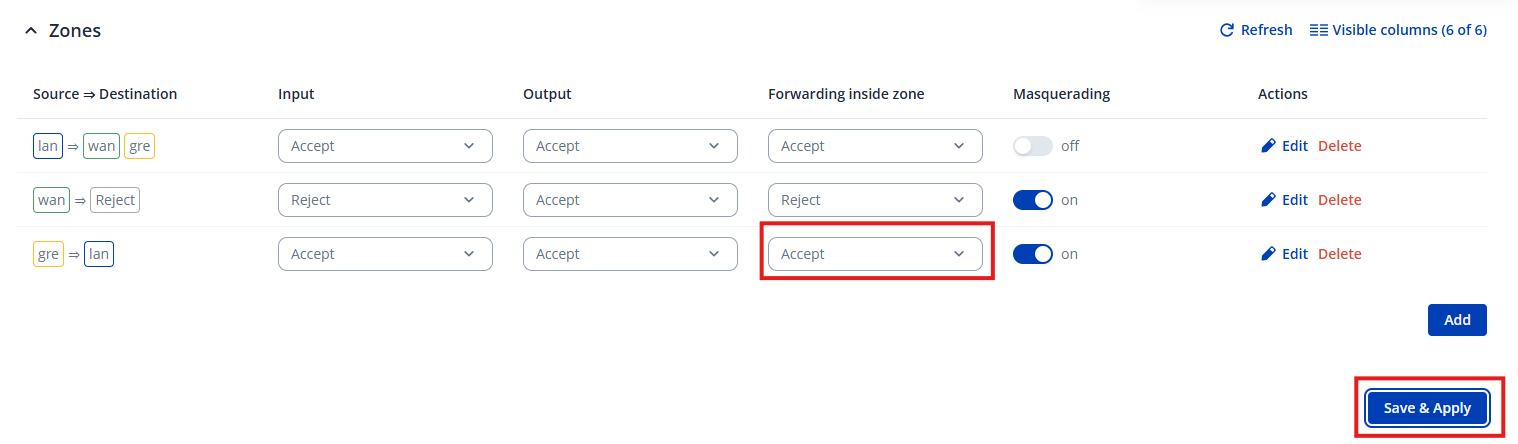Open the Input dropdown for lan zone
The image size is (1518, 444).
tap(385, 146)
